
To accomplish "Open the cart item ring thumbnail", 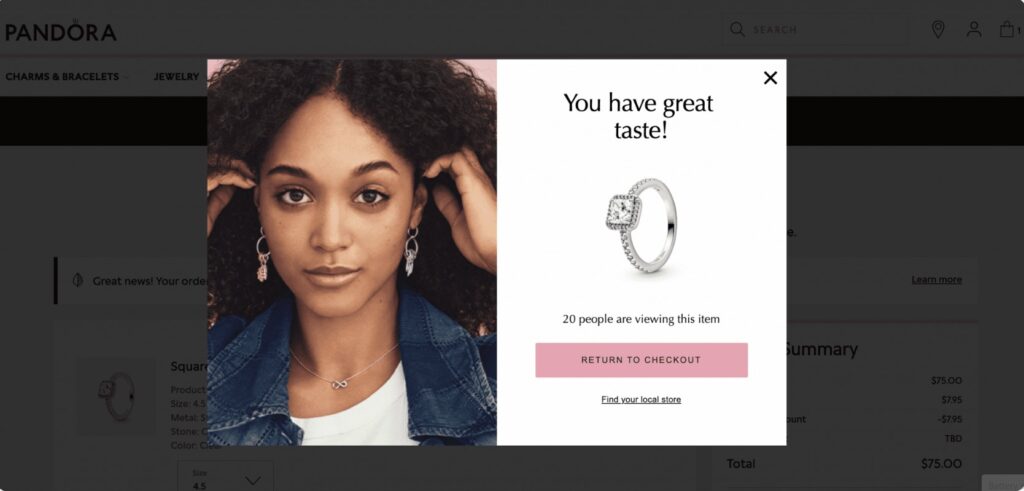I will pyautogui.click(x=116, y=396).
